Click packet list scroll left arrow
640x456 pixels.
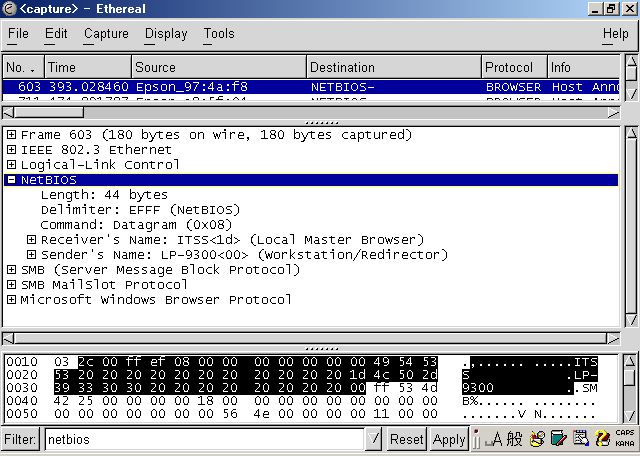[8, 113]
